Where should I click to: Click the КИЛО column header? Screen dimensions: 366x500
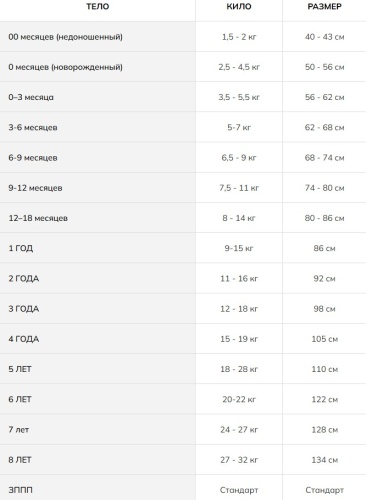click(x=239, y=7)
